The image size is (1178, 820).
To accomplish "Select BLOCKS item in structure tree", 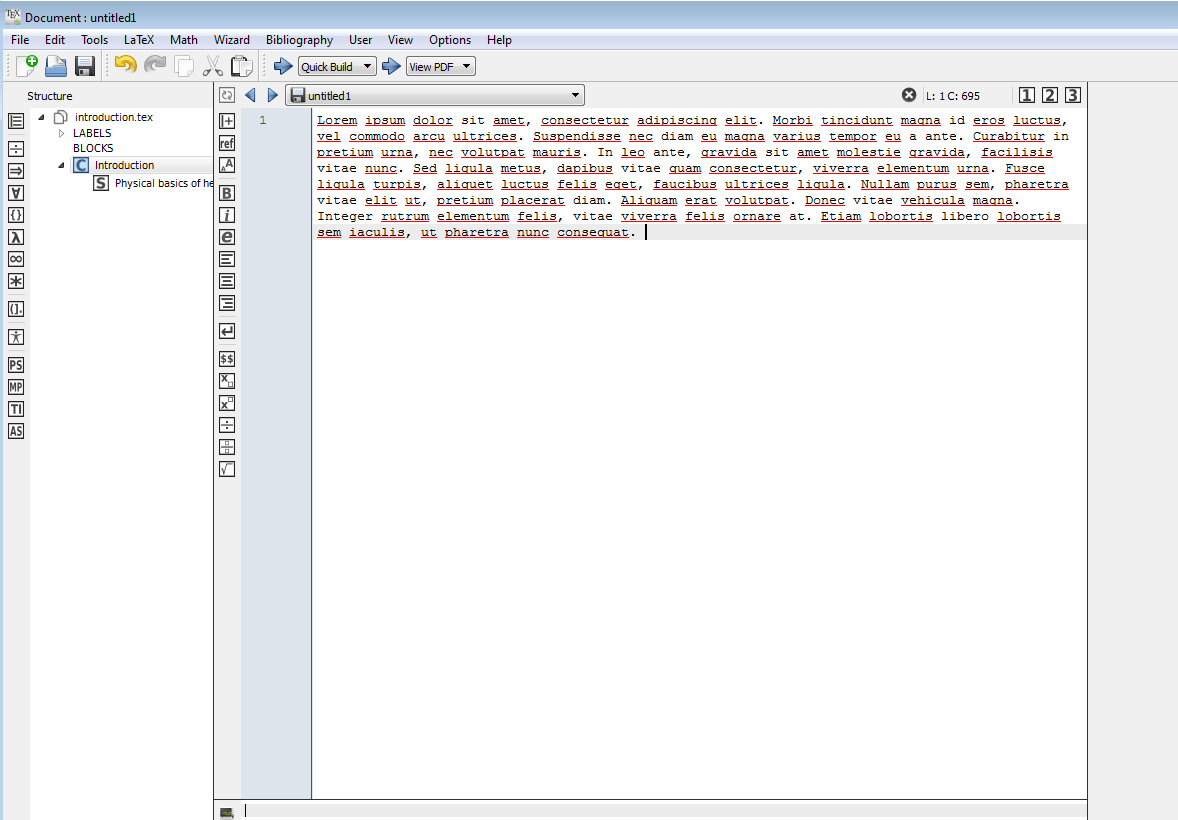I will pyautogui.click(x=93, y=148).
